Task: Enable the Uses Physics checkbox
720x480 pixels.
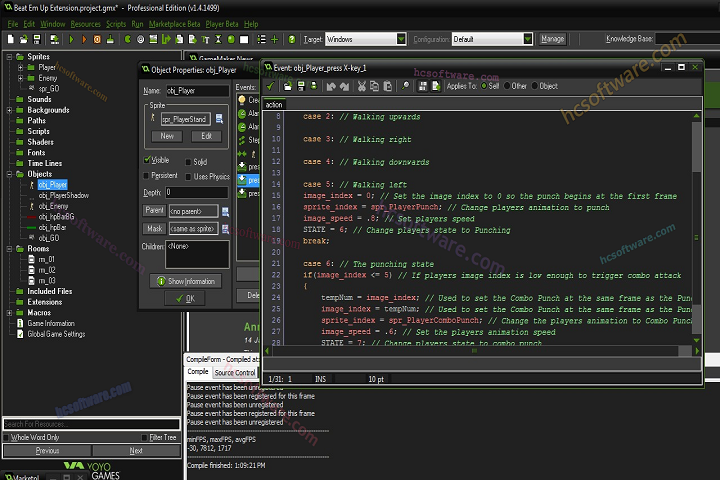Action: click(188, 176)
